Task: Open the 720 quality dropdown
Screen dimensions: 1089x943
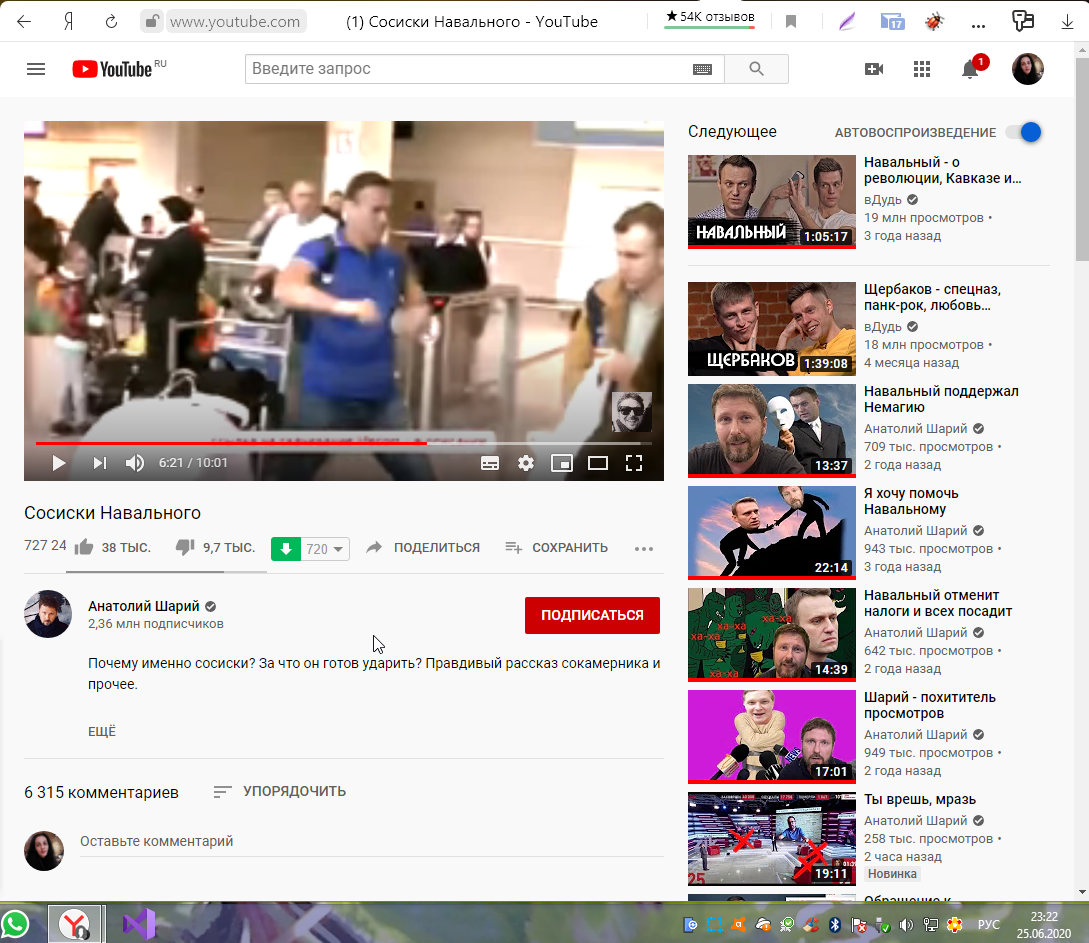Action: [325, 549]
